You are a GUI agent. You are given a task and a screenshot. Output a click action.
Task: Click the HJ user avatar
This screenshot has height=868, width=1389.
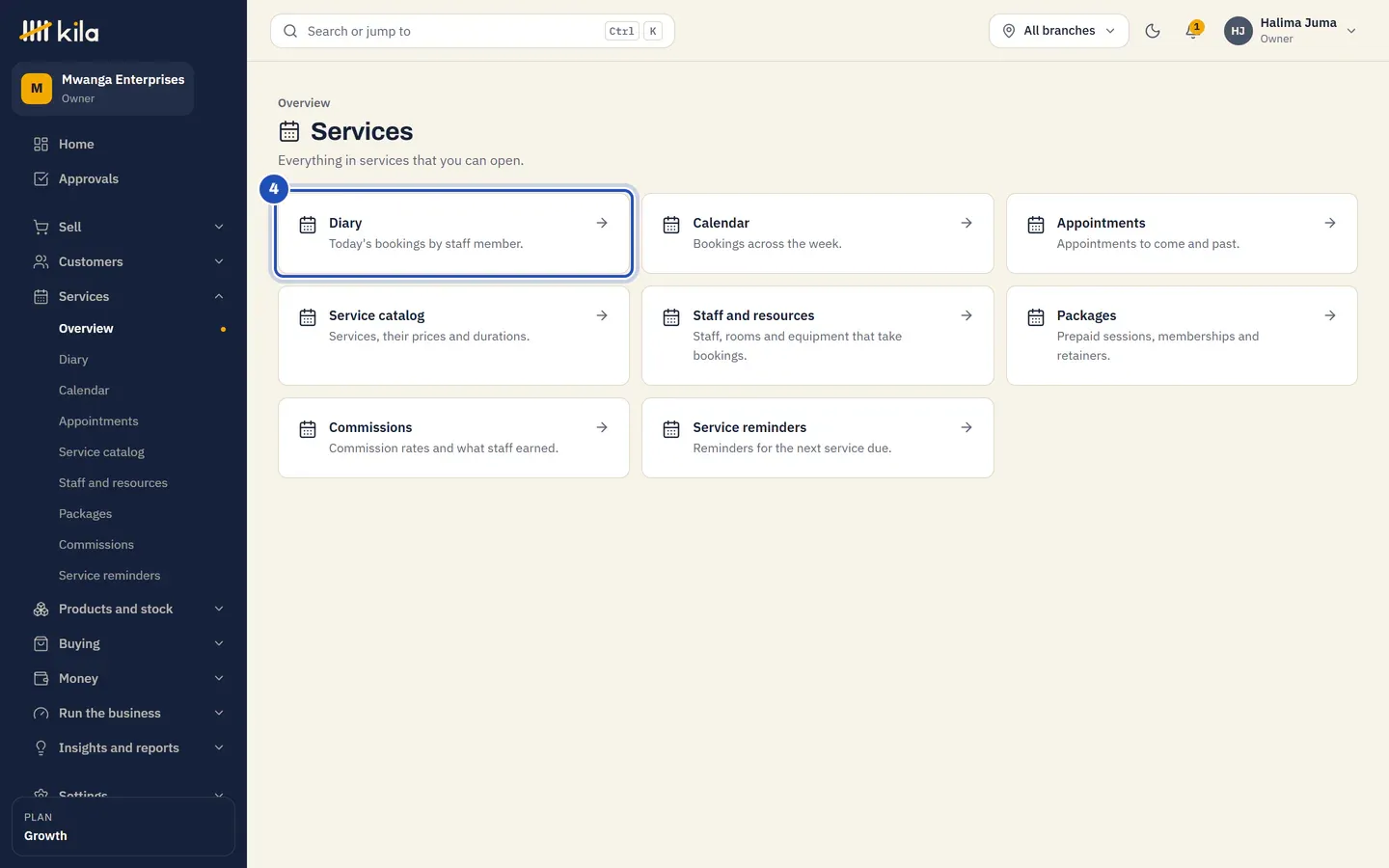click(1239, 31)
